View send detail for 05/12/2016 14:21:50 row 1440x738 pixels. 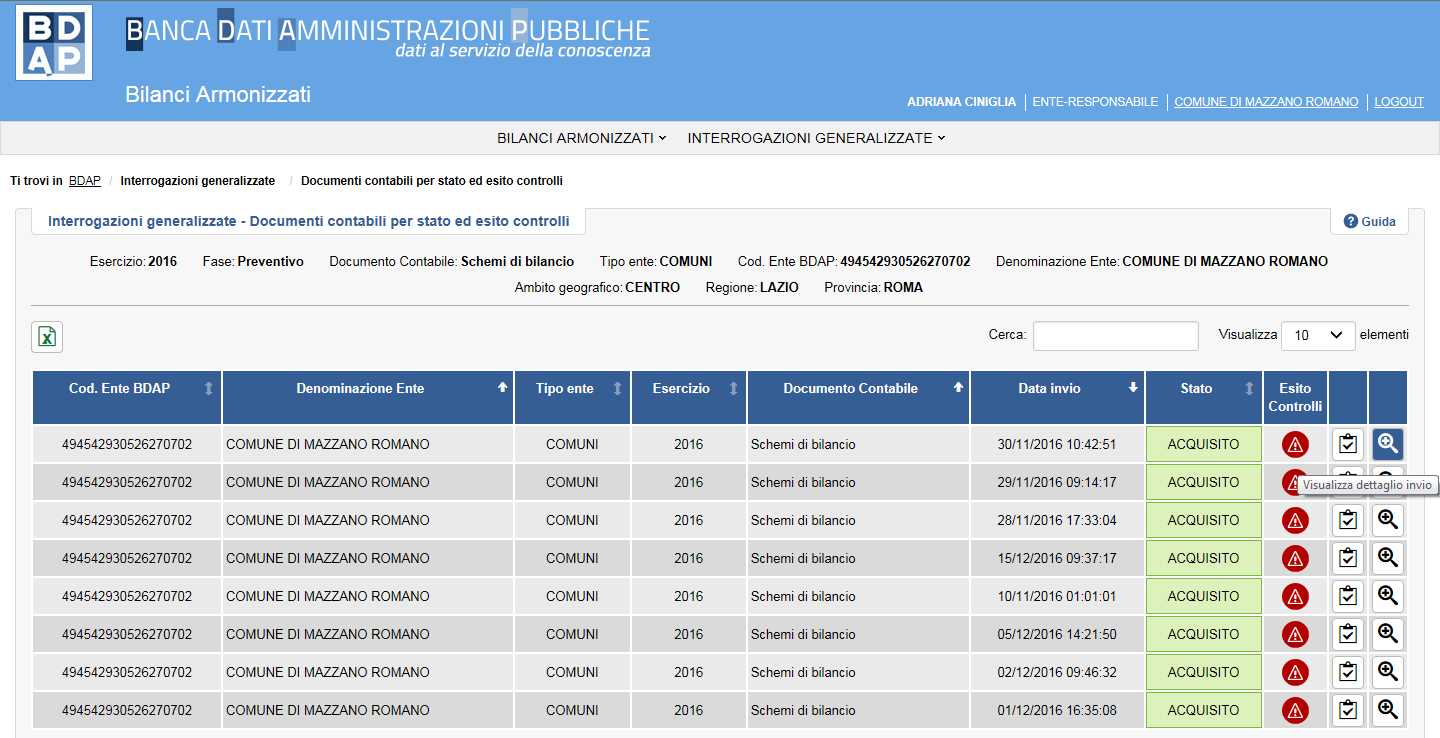point(1387,633)
